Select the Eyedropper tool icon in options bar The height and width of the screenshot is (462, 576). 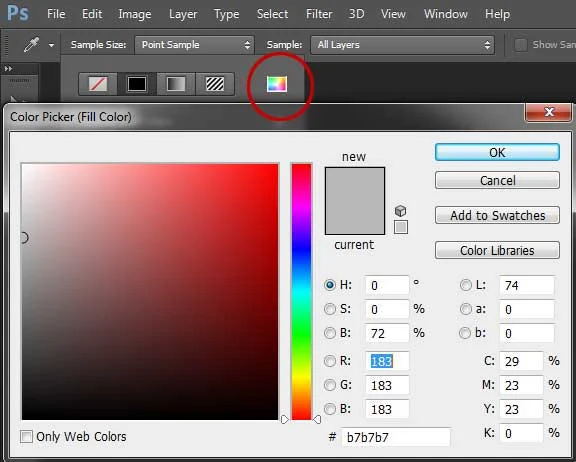click(31, 45)
